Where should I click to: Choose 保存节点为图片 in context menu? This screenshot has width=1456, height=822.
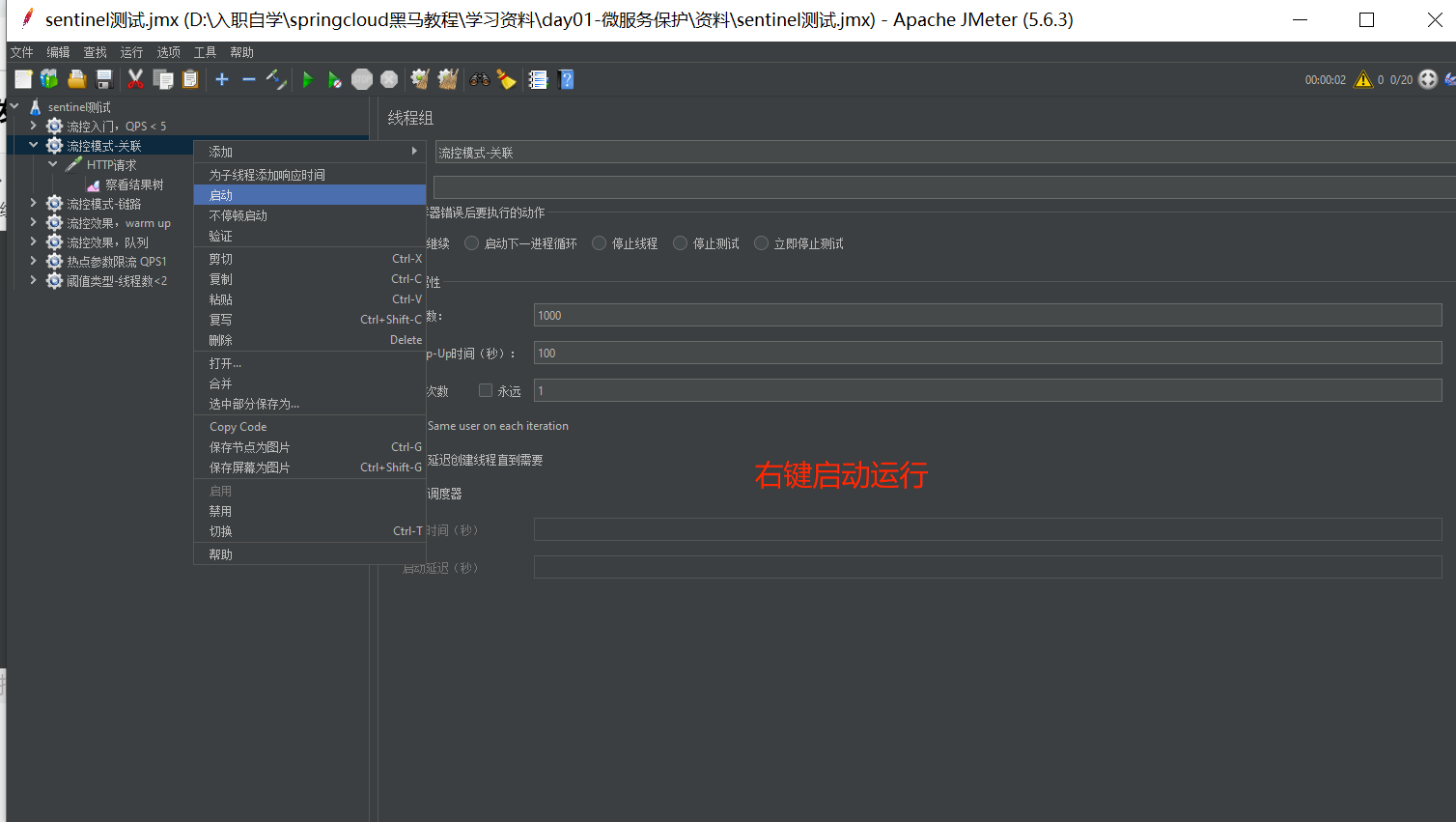310,447
